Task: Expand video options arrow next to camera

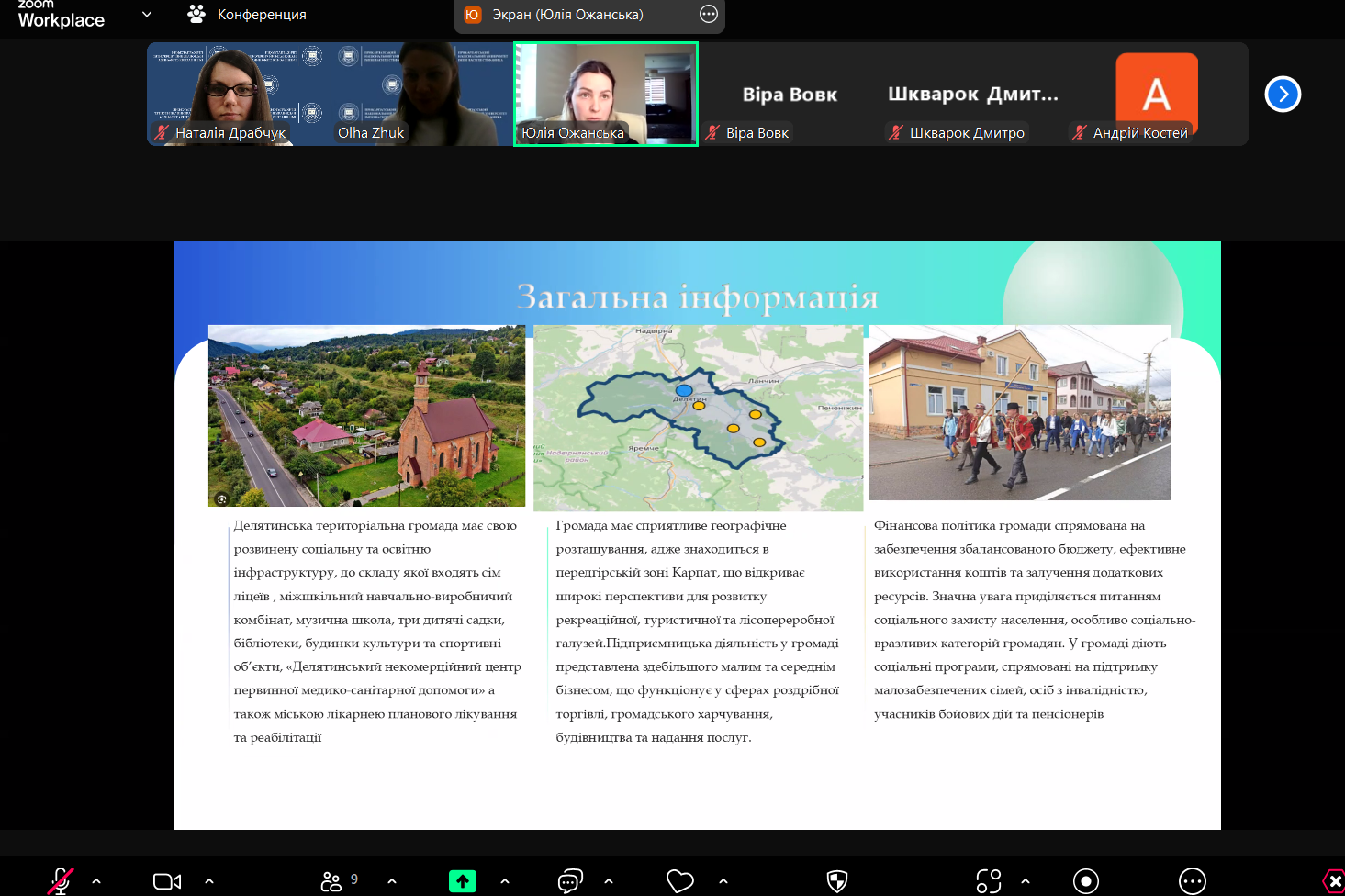Action: [x=209, y=881]
